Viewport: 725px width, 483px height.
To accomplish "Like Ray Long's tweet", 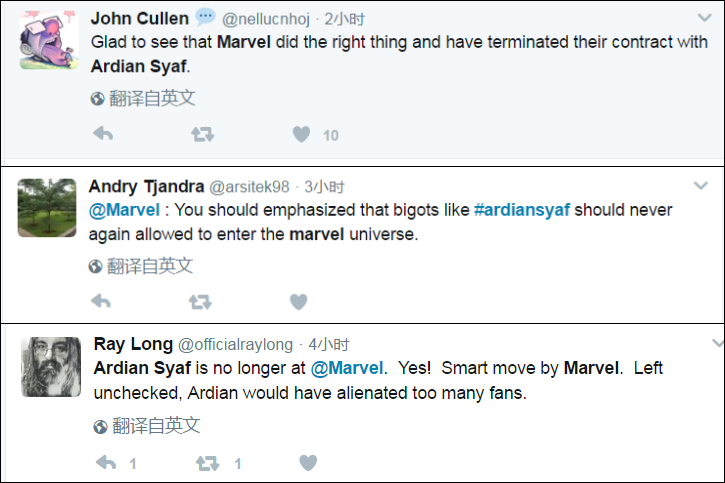I will (x=308, y=463).
